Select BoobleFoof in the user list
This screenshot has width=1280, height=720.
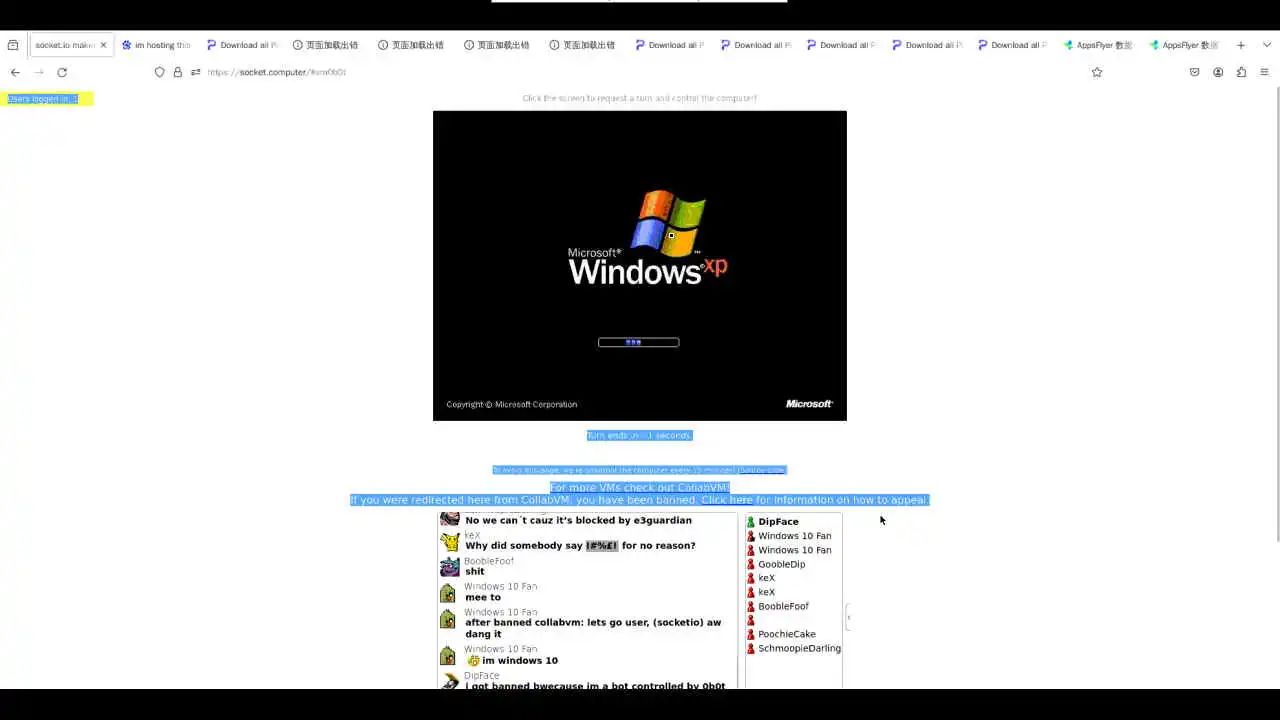pyautogui.click(x=783, y=606)
